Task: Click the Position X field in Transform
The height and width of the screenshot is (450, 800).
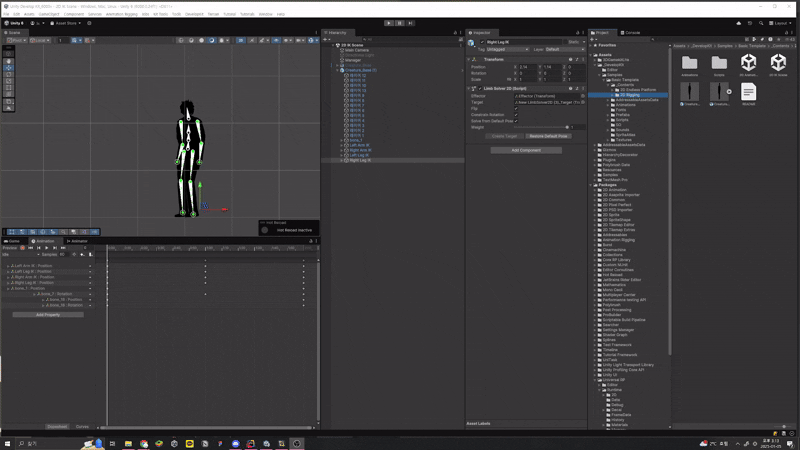Action: pos(527,67)
